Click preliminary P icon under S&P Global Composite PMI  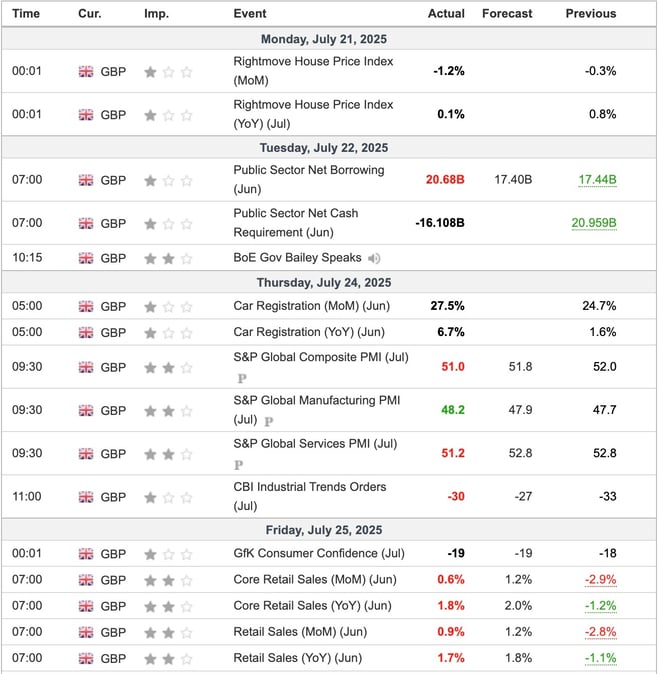242,378
